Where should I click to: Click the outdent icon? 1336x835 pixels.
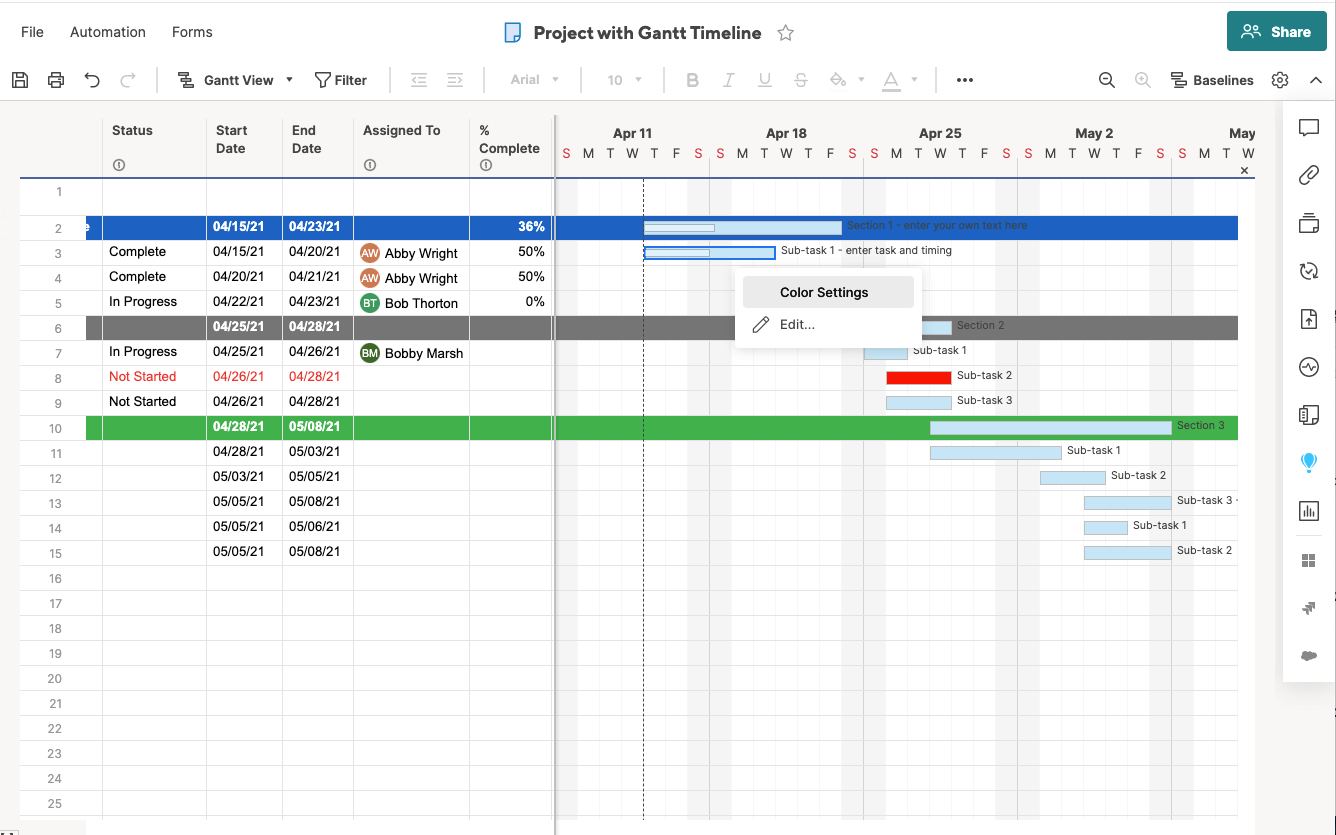419,80
